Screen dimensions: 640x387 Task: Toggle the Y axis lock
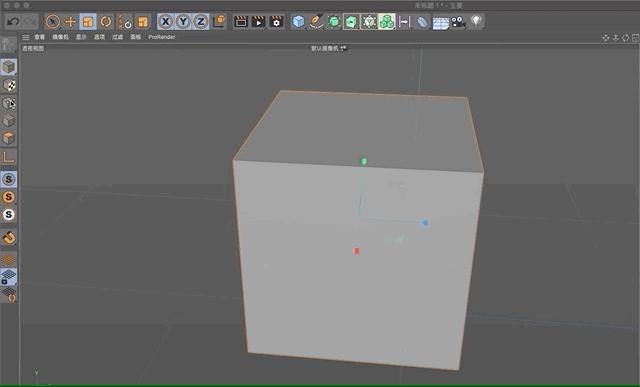pos(183,22)
